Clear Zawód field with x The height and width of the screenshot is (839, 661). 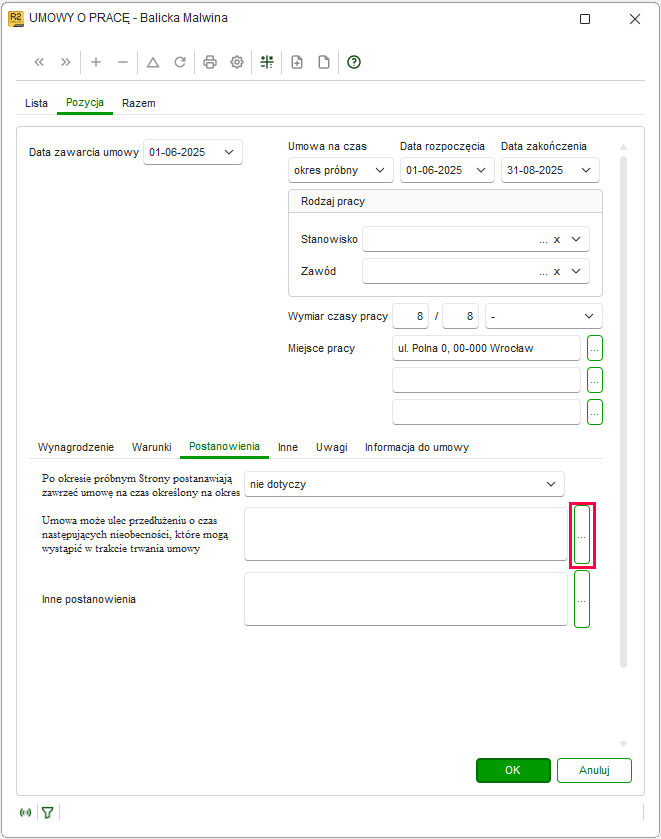(x=557, y=272)
